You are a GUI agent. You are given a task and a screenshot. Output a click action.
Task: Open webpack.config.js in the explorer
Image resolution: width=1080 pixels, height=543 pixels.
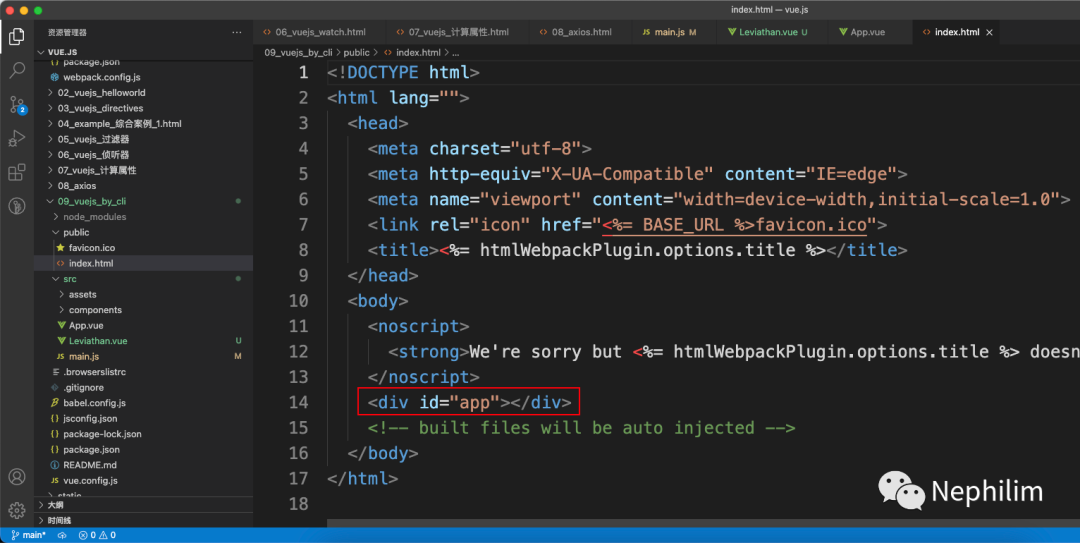(x=102, y=77)
